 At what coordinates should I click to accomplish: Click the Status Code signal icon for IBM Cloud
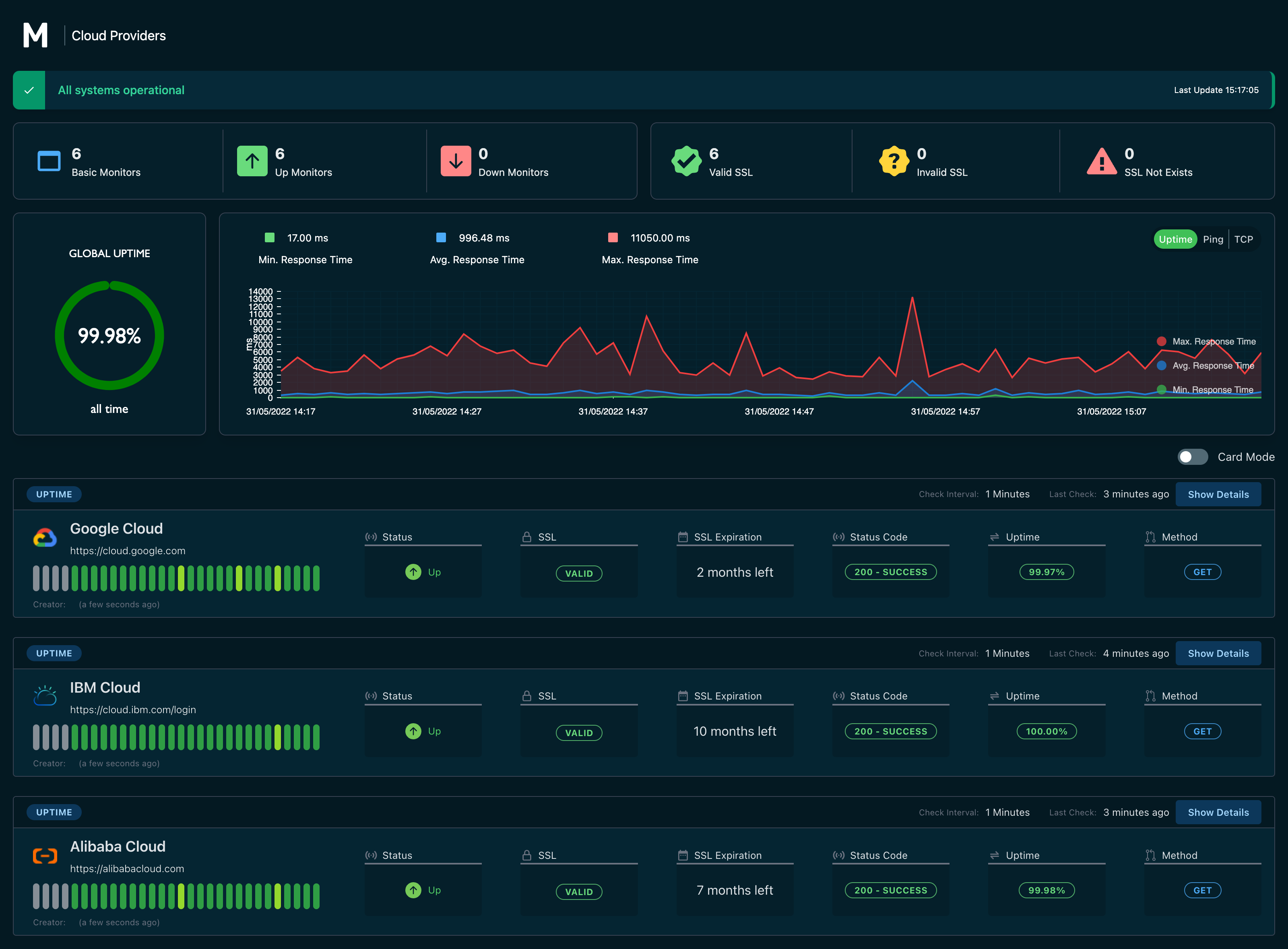(x=839, y=696)
